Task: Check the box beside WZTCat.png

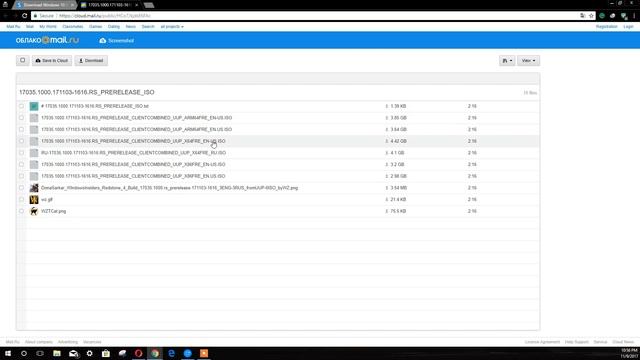Action: tap(21, 211)
